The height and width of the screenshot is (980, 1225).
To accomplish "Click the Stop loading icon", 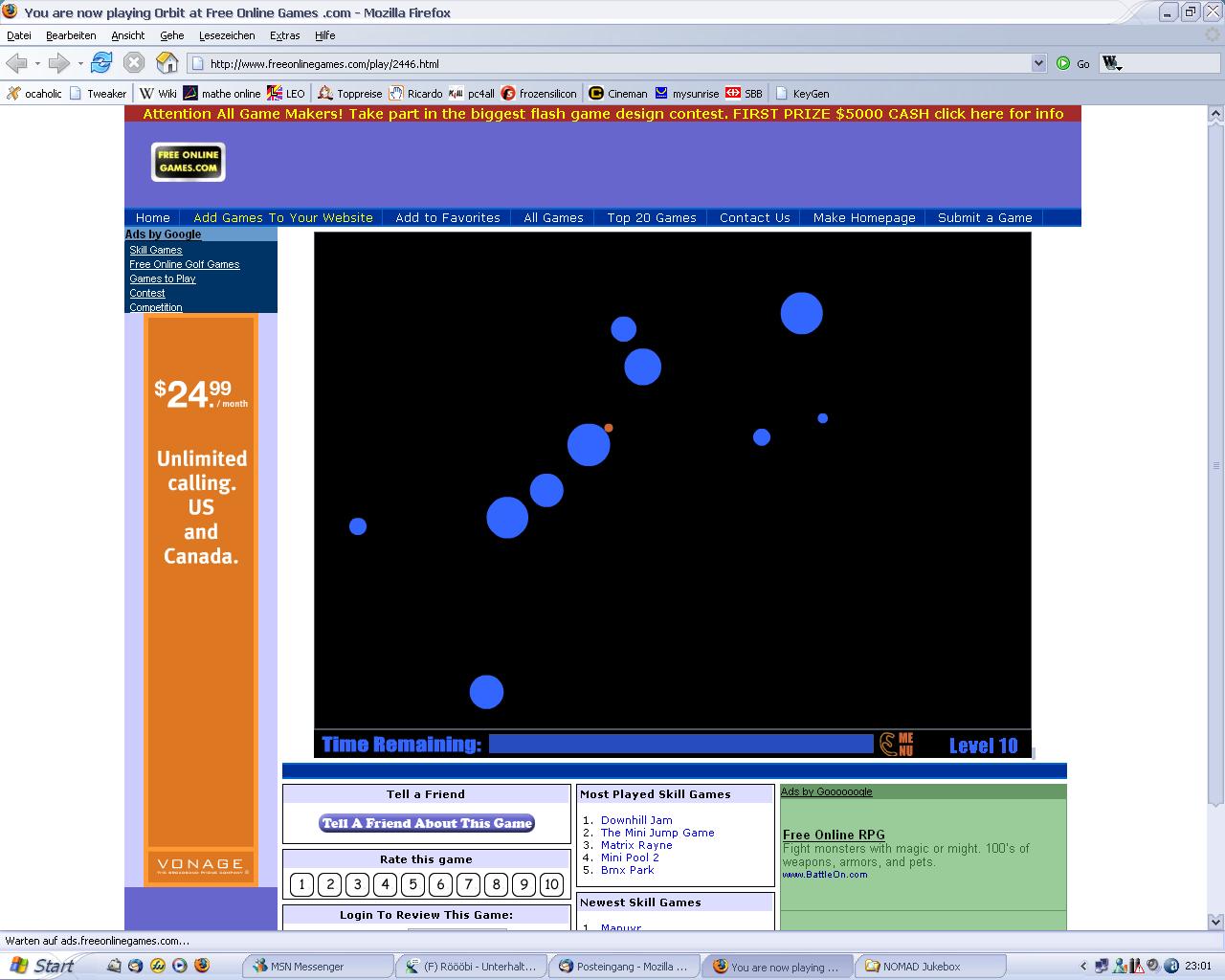I will pos(134,63).
